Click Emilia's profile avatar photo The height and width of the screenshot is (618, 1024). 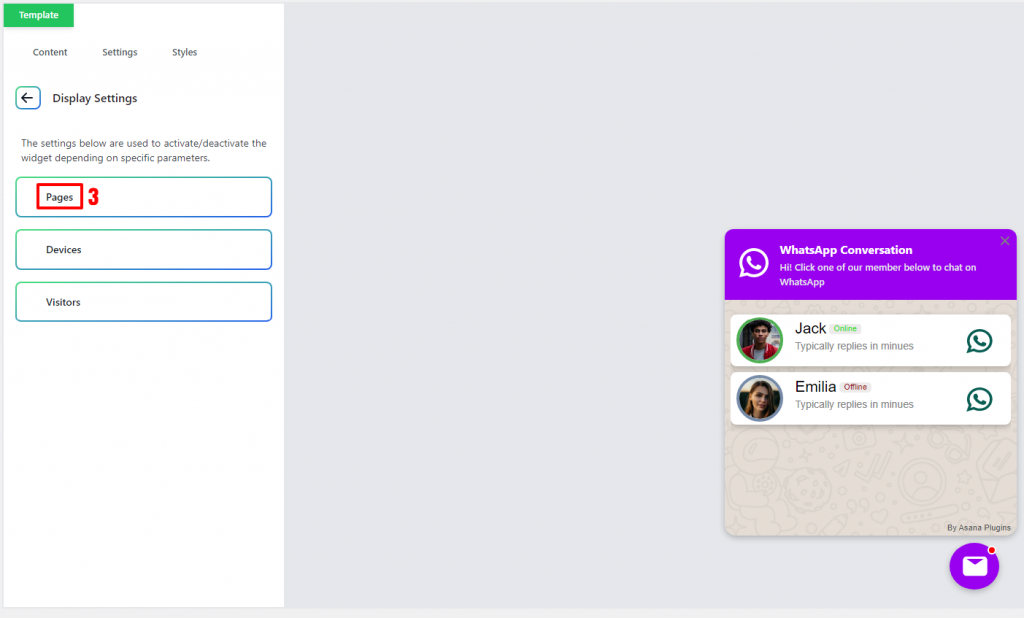point(759,398)
